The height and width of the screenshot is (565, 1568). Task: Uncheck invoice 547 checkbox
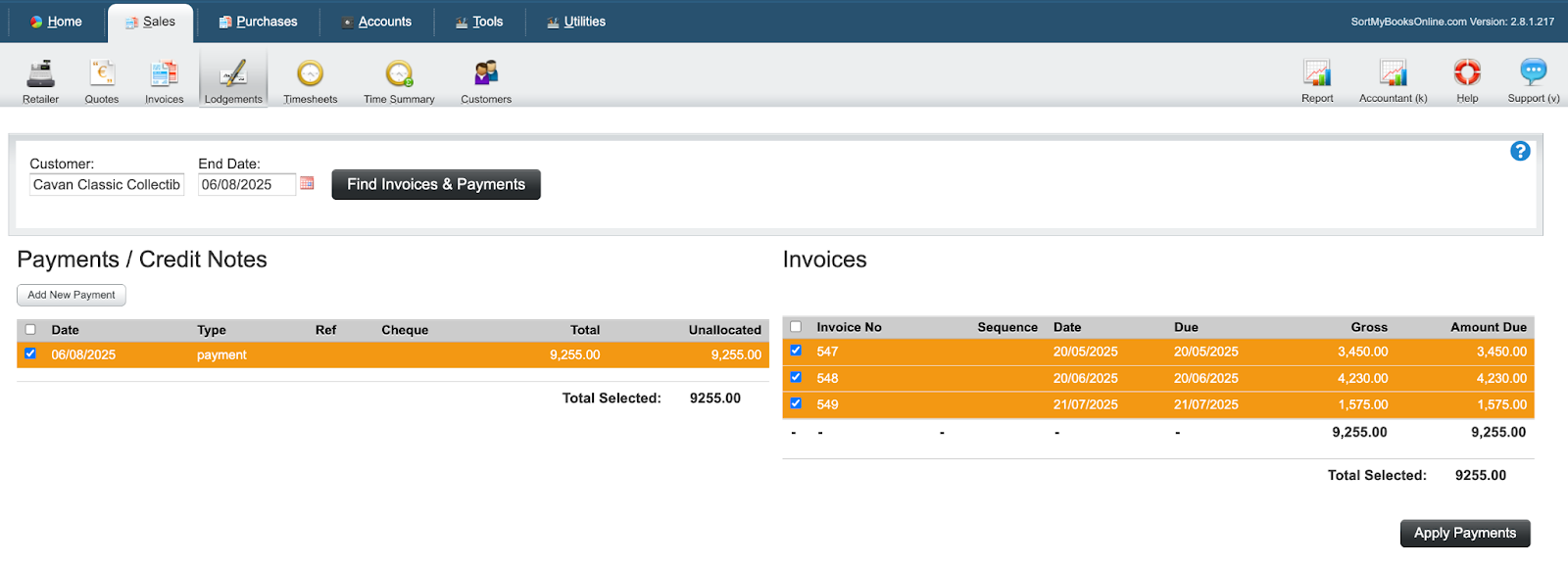(796, 351)
